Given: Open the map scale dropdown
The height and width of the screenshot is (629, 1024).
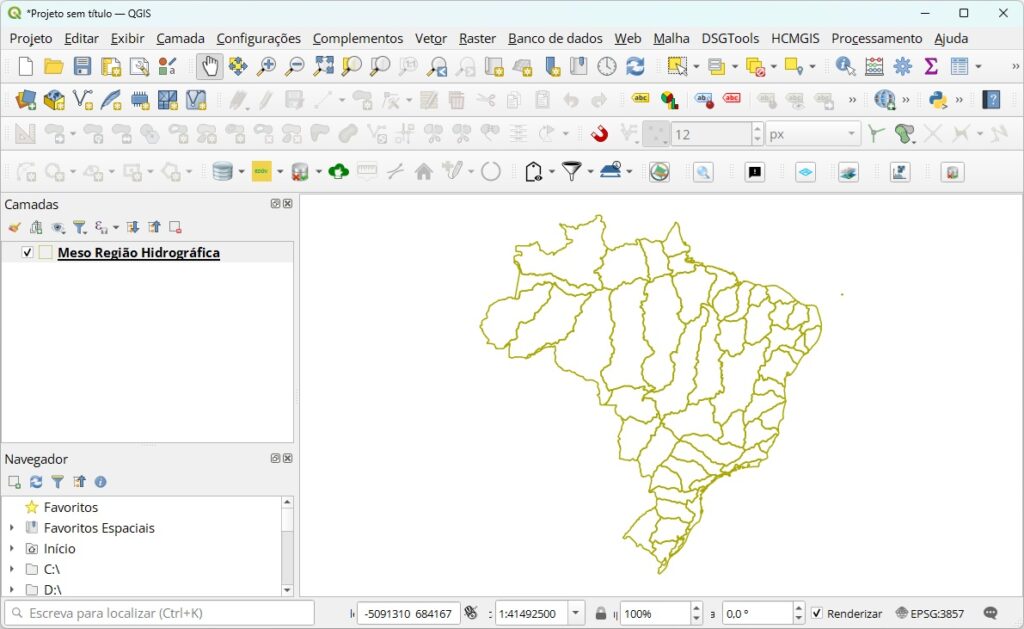Looking at the screenshot, I should [x=576, y=613].
